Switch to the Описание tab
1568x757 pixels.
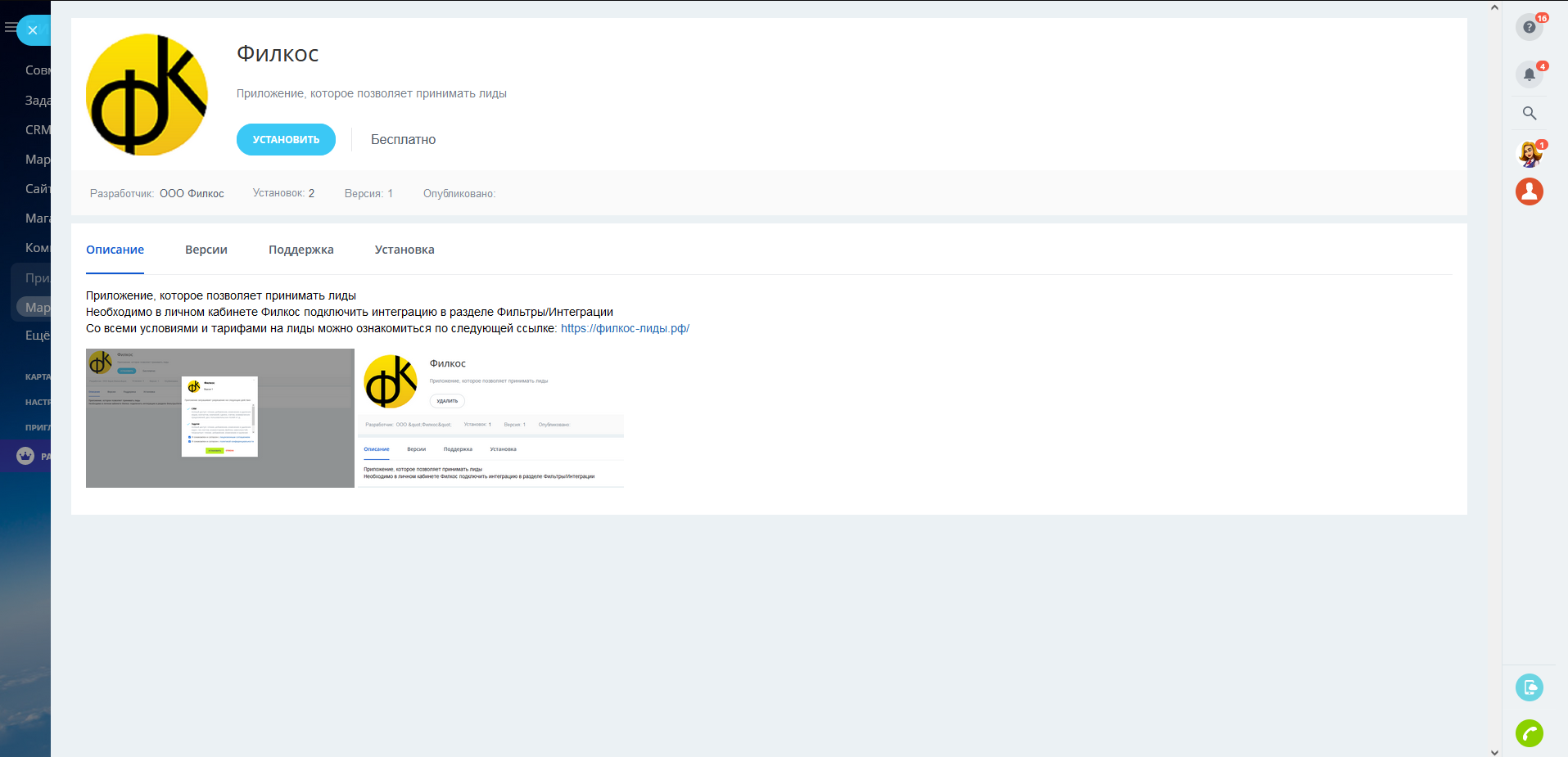tap(115, 250)
